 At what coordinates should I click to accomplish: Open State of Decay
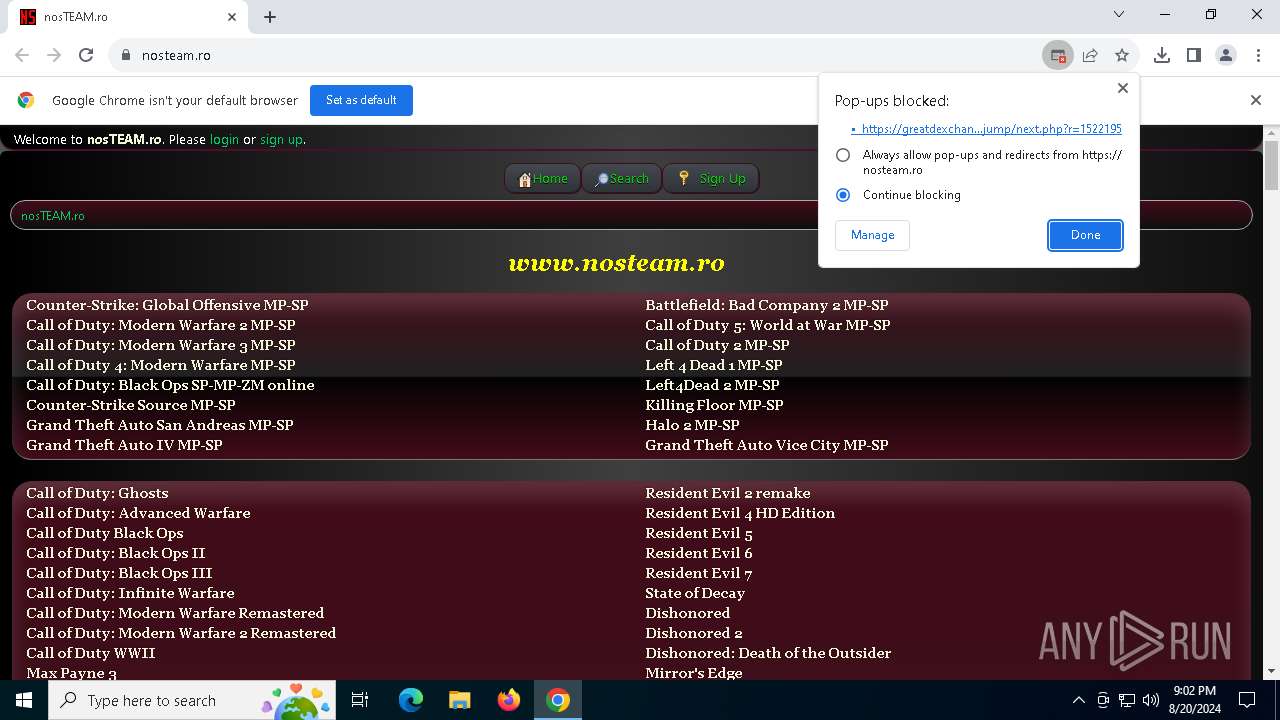click(x=695, y=593)
